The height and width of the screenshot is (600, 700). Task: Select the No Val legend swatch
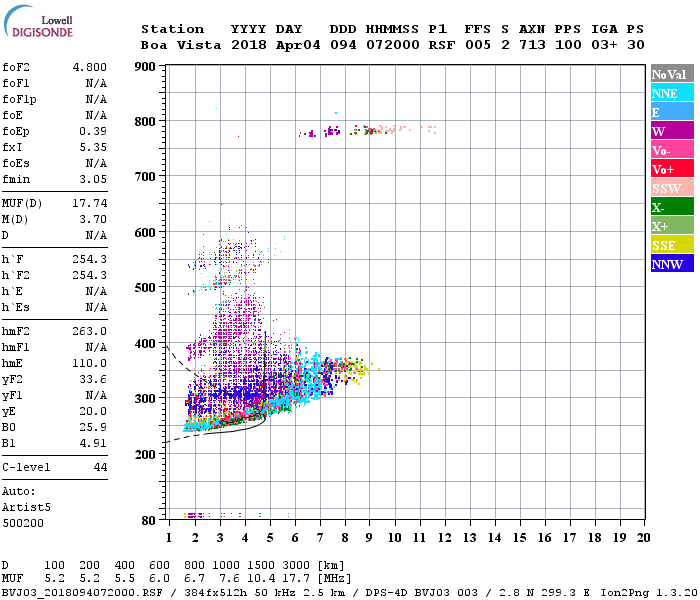pos(672,74)
